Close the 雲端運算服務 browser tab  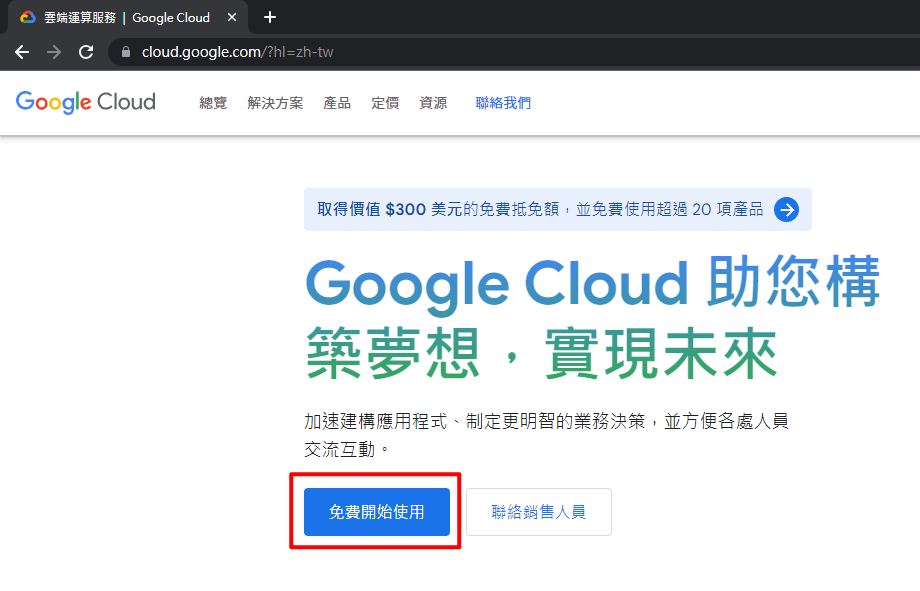click(x=232, y=17)
